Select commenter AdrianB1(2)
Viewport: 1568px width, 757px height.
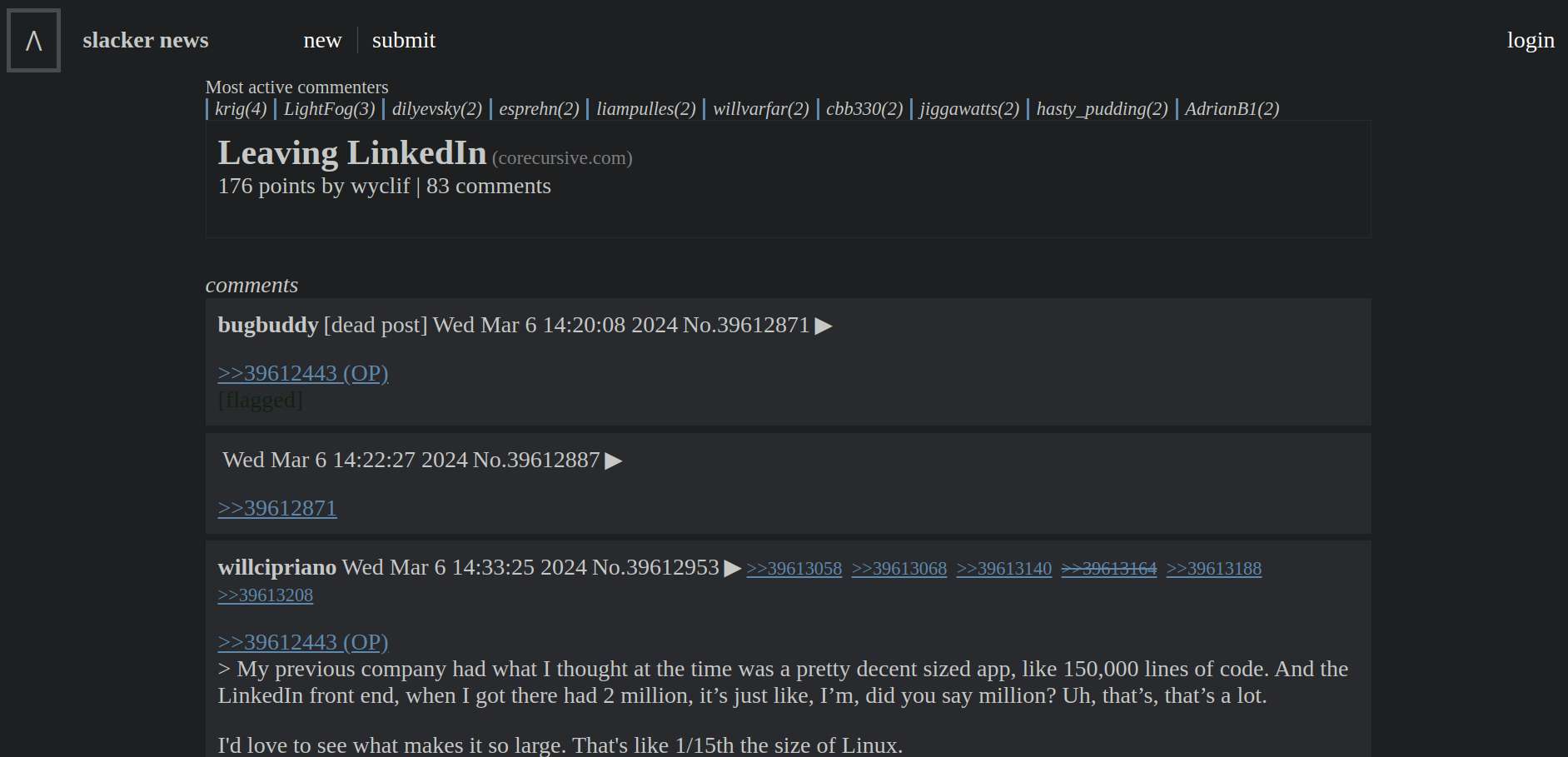1232,109
